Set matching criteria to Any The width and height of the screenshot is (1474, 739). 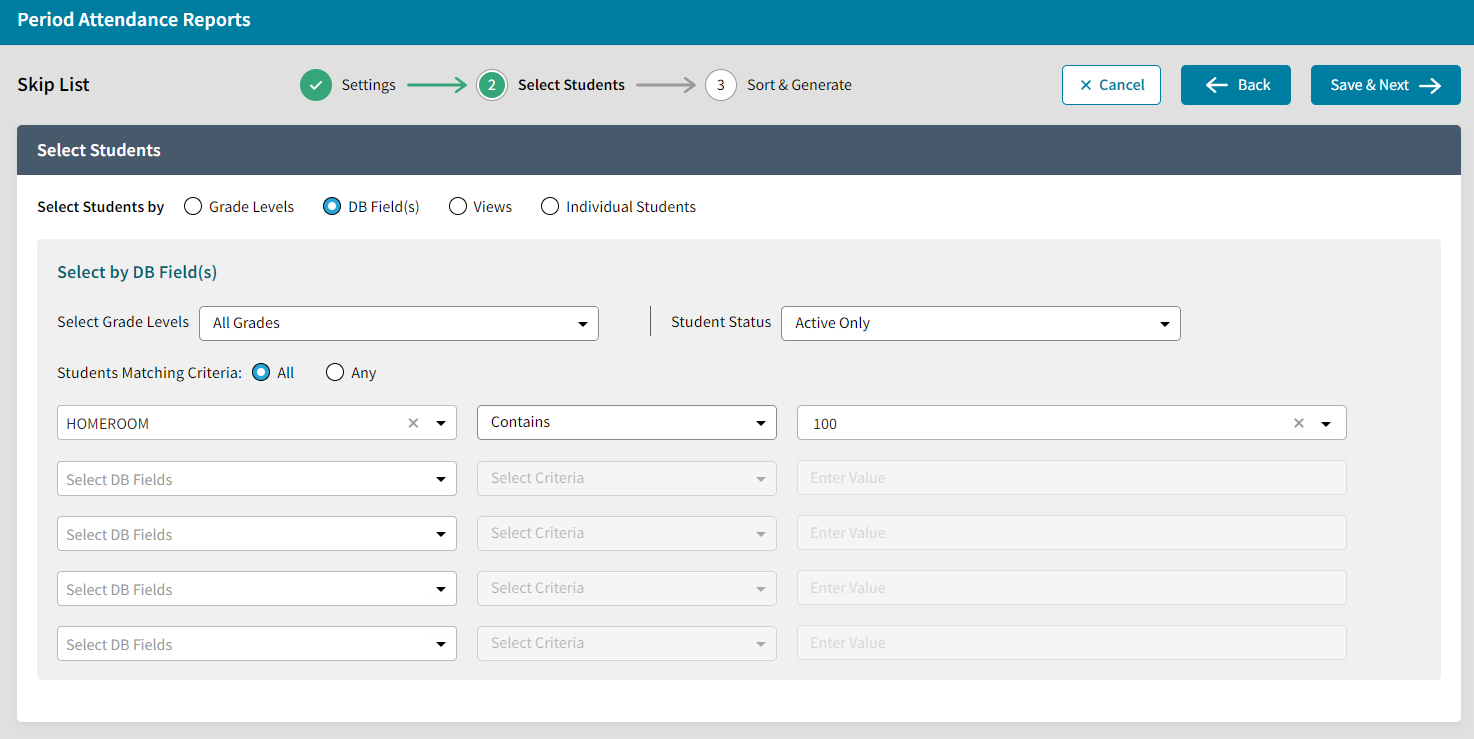(336, 372)
